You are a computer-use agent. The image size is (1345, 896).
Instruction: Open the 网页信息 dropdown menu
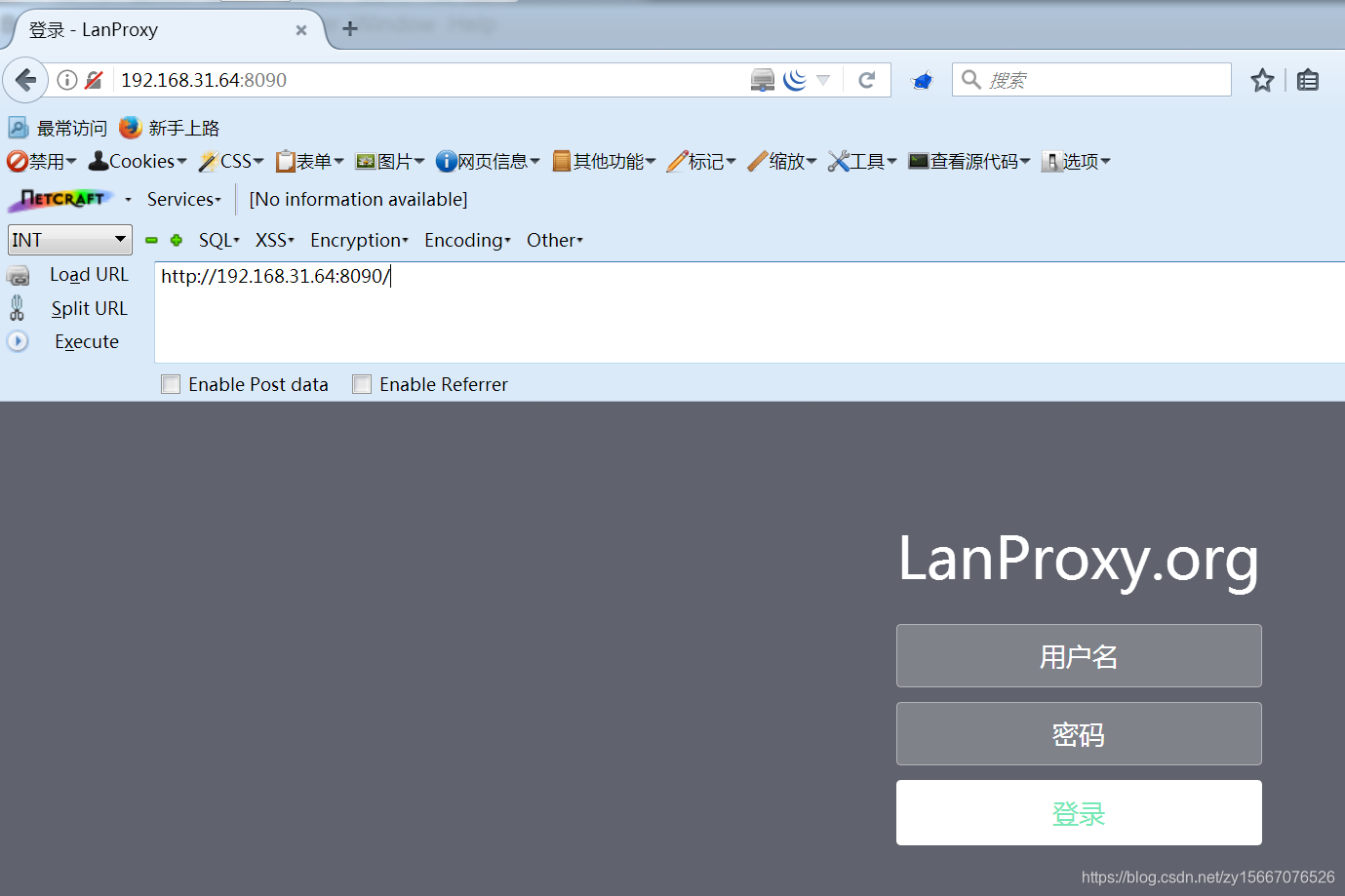pyautogui.click(x=488, y=161)
